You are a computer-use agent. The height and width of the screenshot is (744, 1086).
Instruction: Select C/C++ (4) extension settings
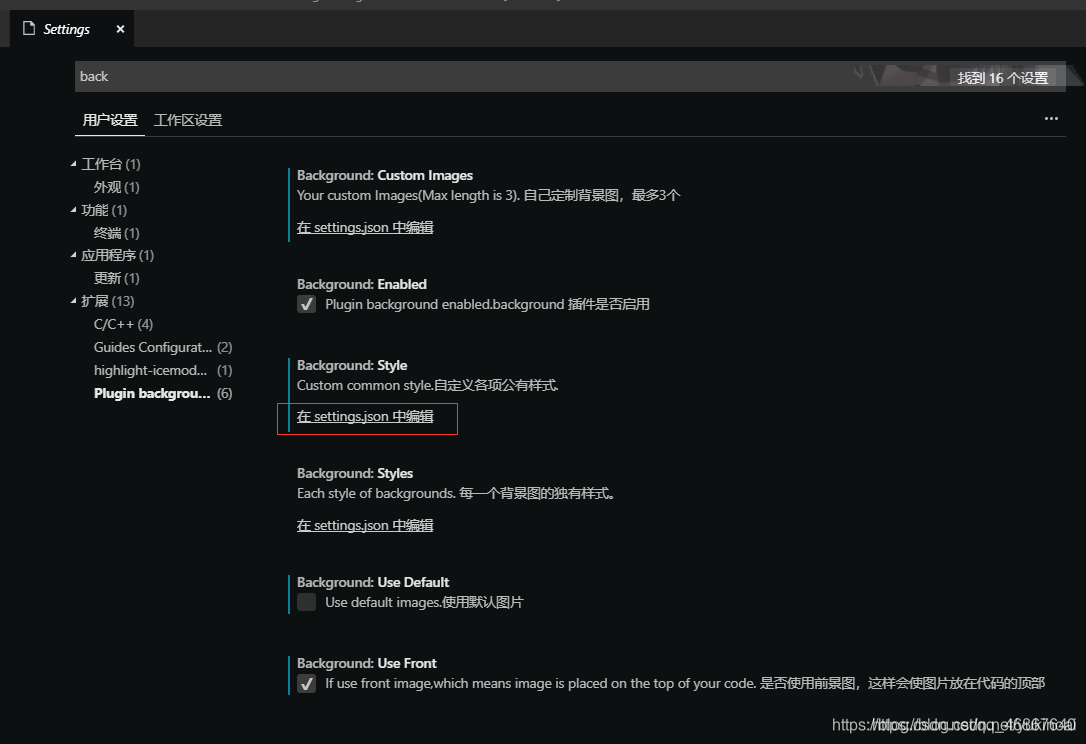(123, 324)
